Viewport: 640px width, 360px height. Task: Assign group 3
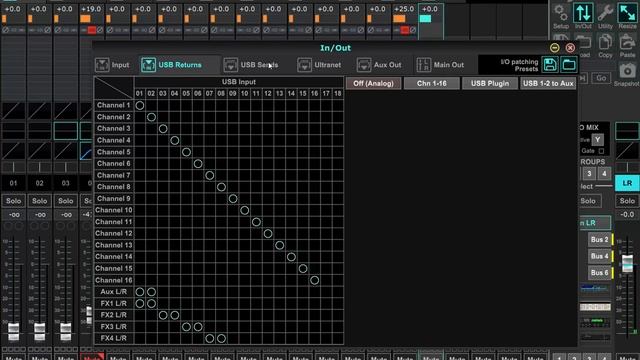tap(589, 173)
